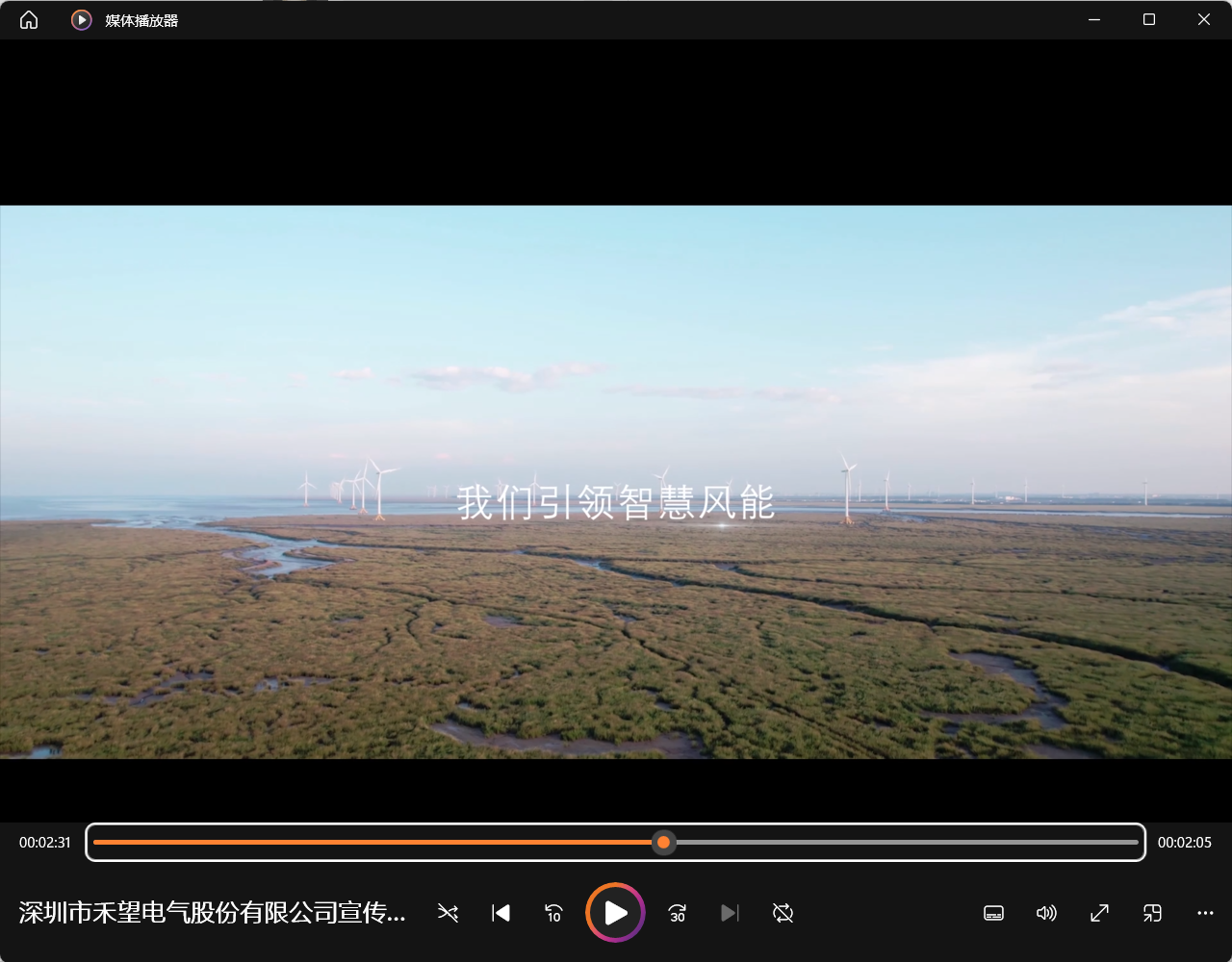Click the video frame showing wind turbines
1232x962 pixels.
[616, 482]
